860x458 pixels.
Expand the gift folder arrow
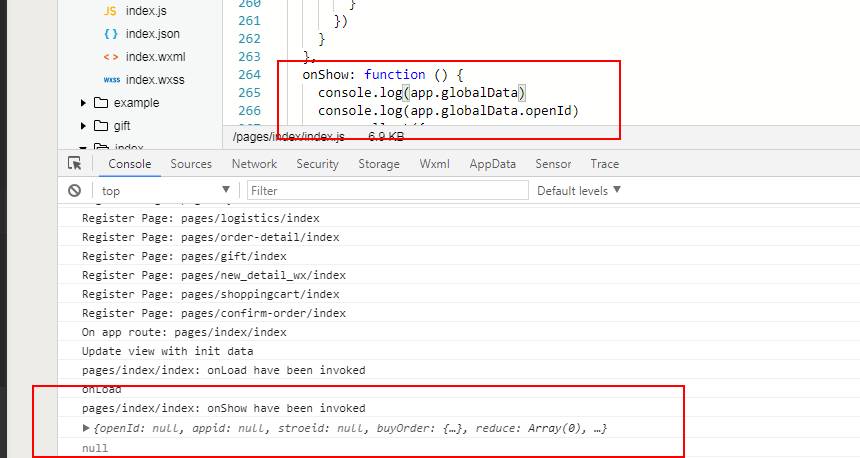(83, 126)
